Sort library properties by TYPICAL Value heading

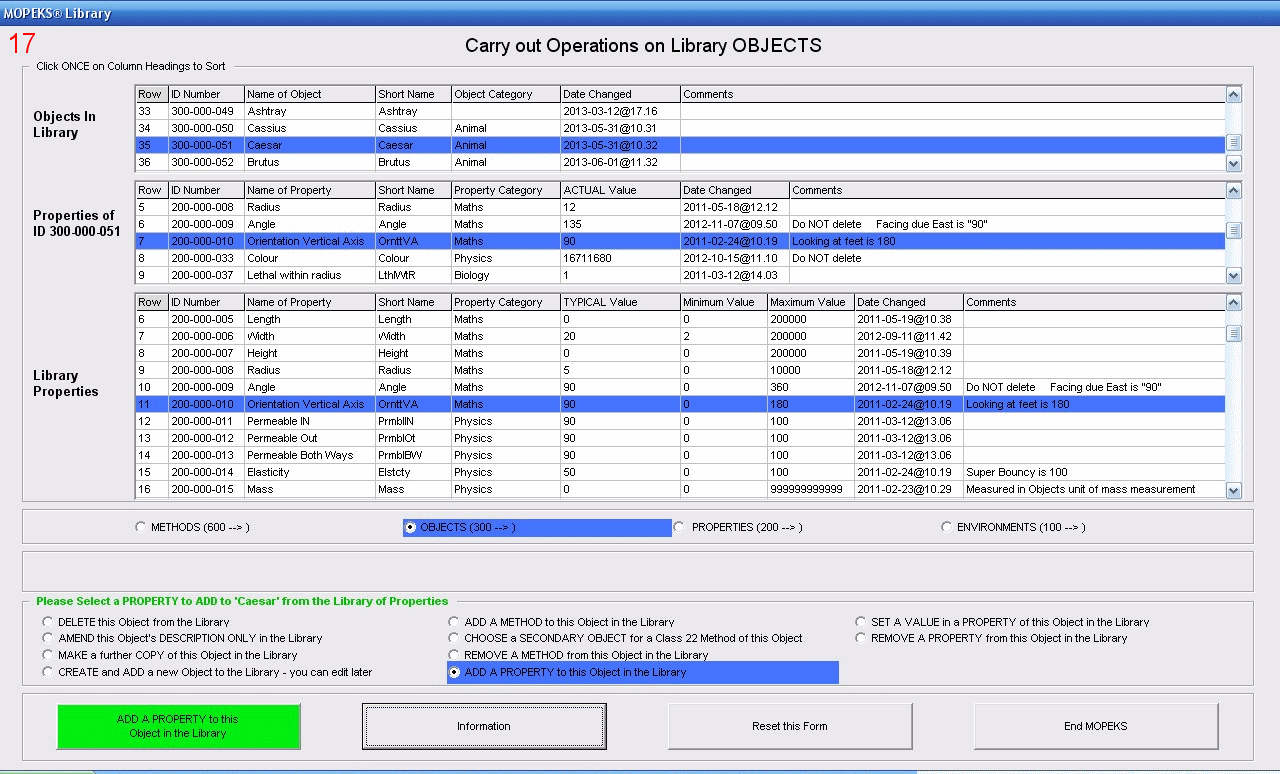tap(620, 302)
